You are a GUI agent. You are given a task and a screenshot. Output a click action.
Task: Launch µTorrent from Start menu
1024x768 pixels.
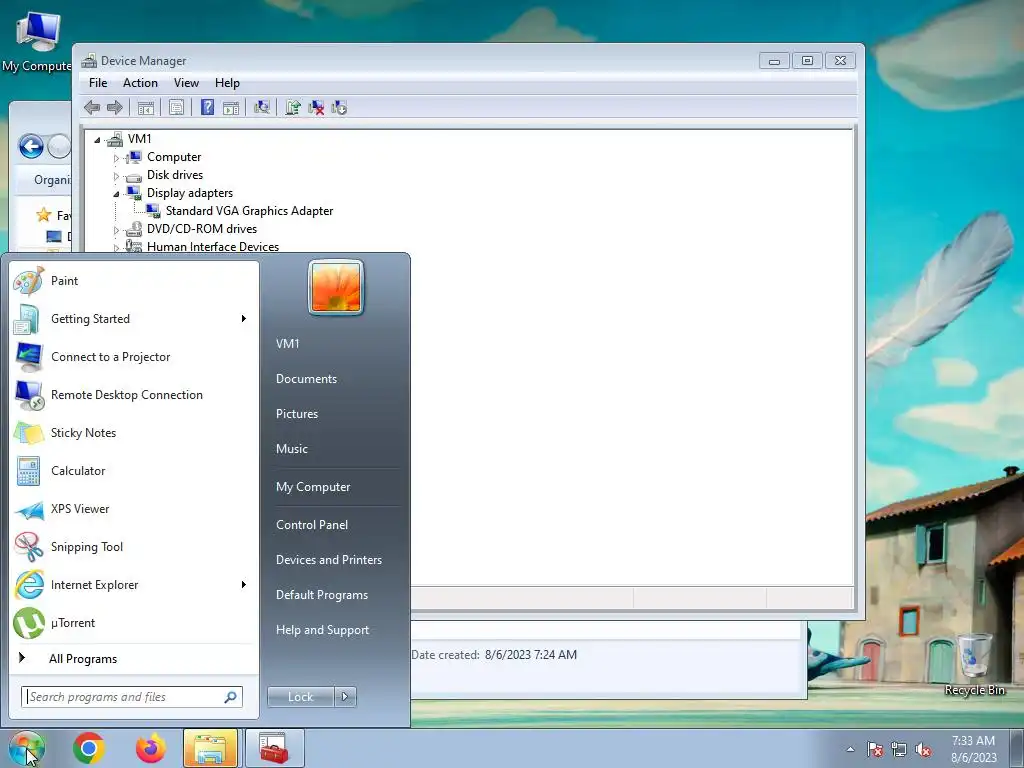[135, 623]
